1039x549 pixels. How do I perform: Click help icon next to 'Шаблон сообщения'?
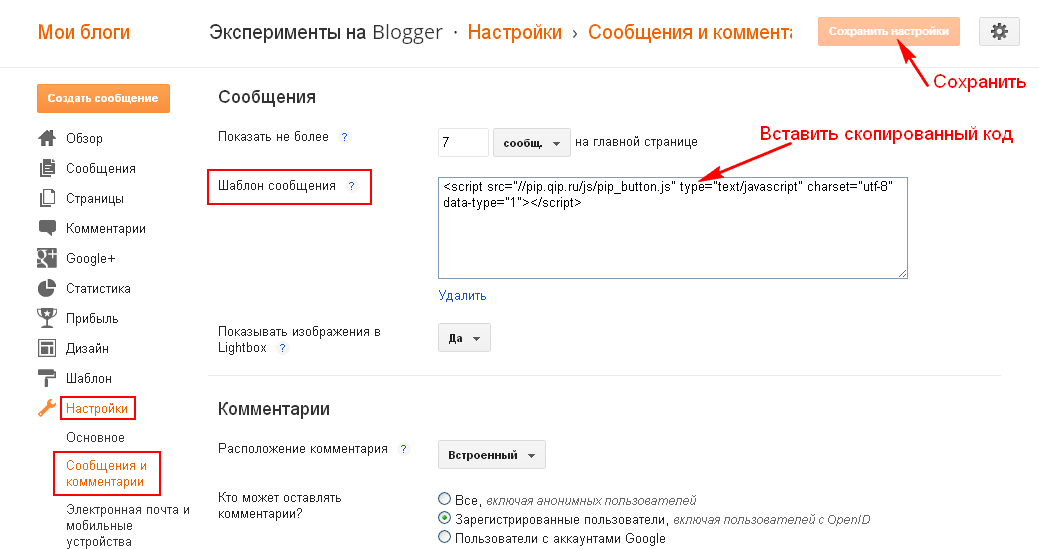[x=352, y=186]
